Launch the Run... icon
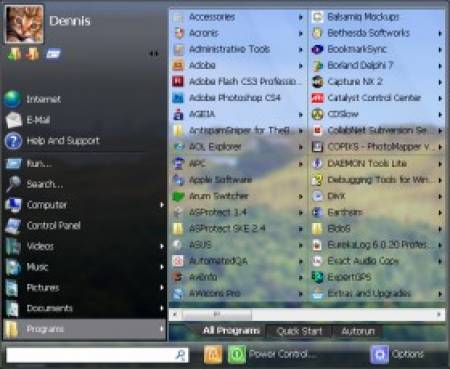The width and height of the screenshot is (450, 369). pyautogui.click(x=13, y=163)
